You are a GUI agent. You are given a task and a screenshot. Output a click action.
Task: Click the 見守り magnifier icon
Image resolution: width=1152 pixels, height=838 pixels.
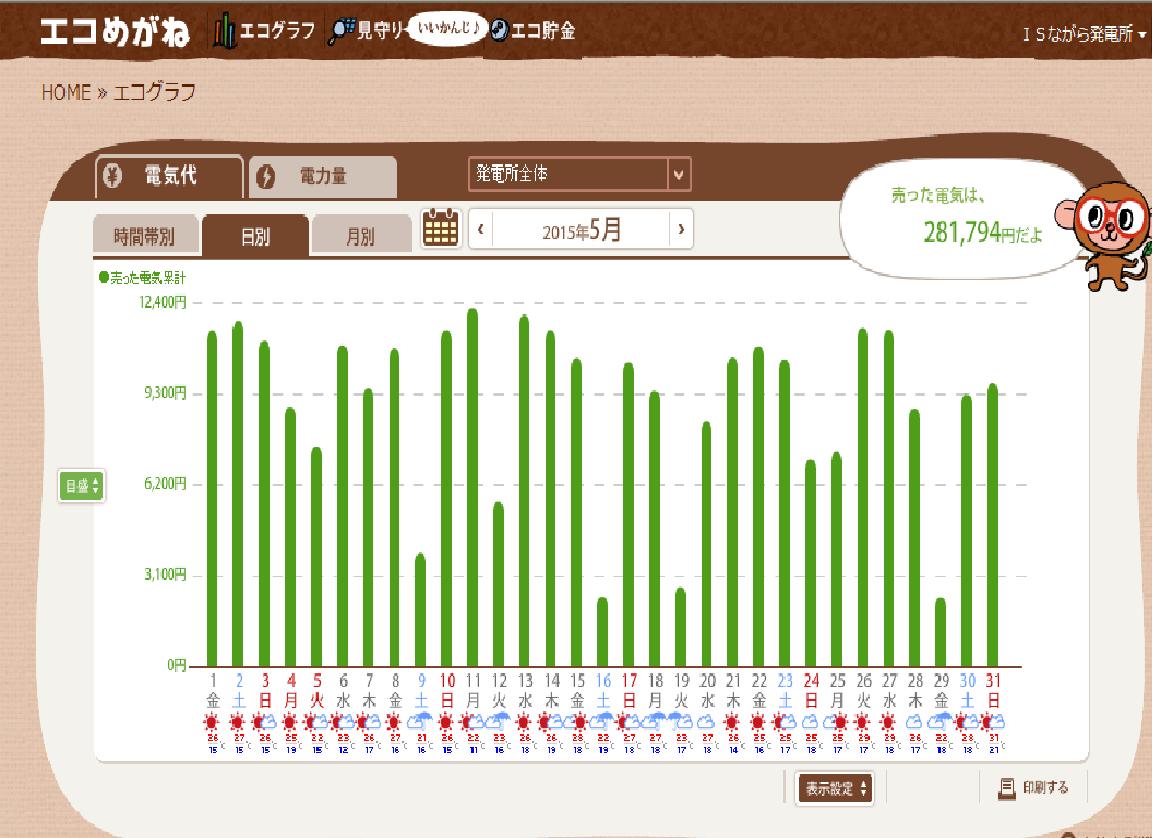point(342,32)
